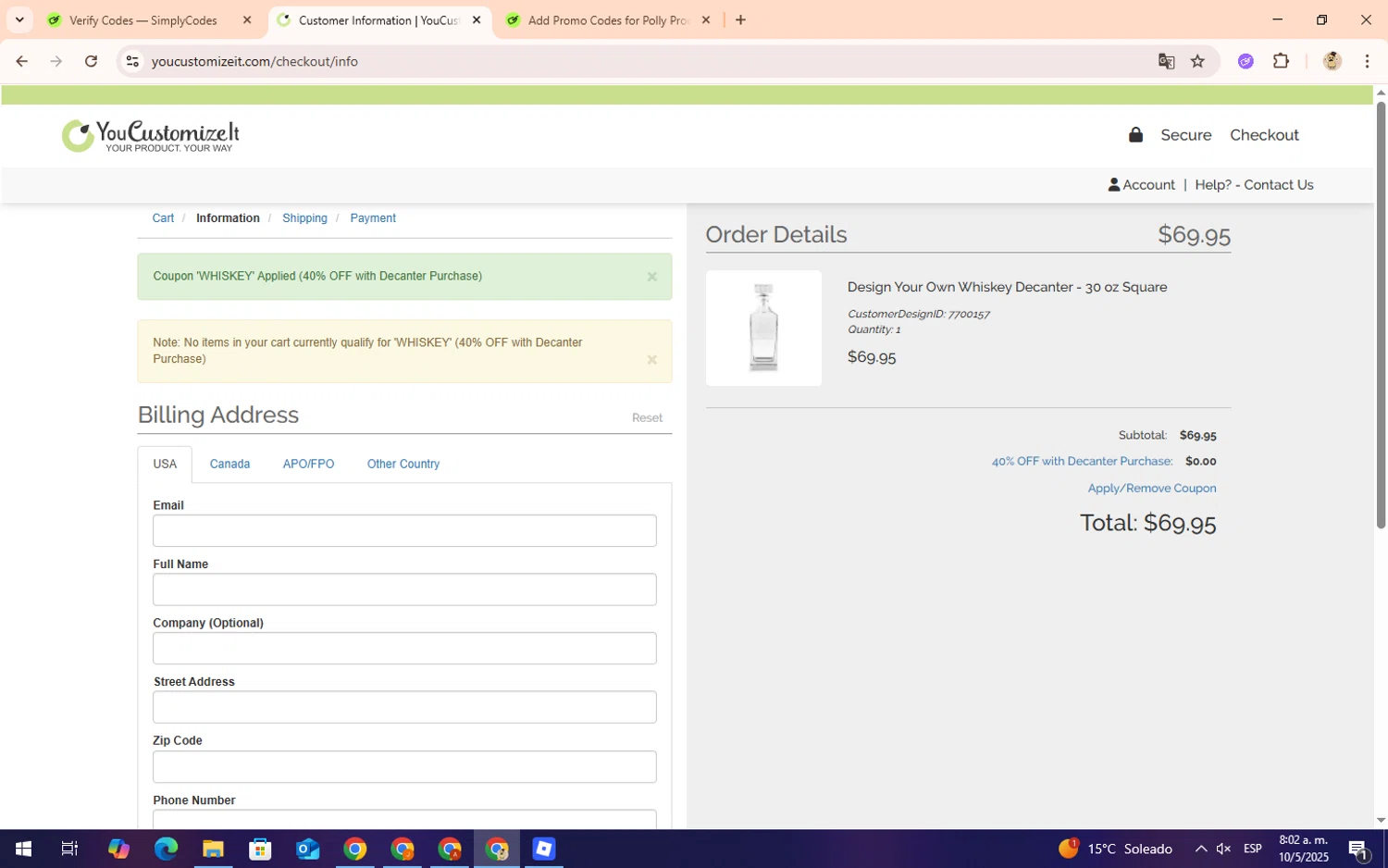Click the ESP language indicator

[1253, 849]
